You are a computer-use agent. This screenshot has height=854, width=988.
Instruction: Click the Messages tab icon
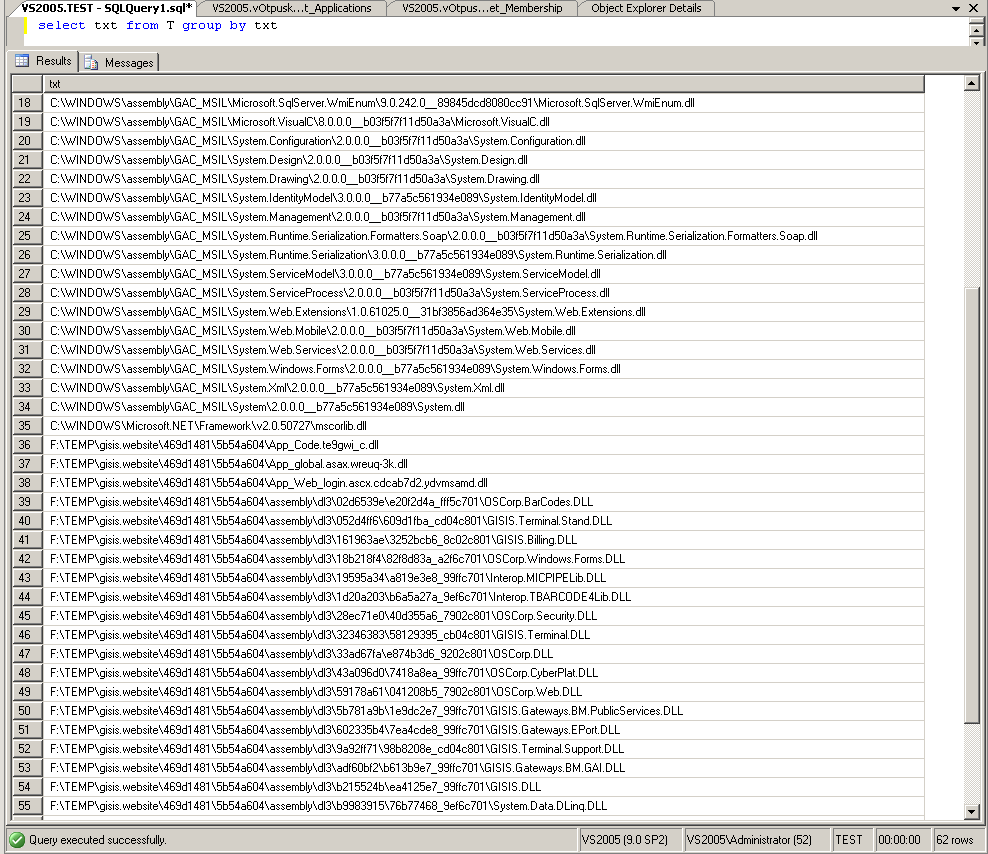click(91, 62)
